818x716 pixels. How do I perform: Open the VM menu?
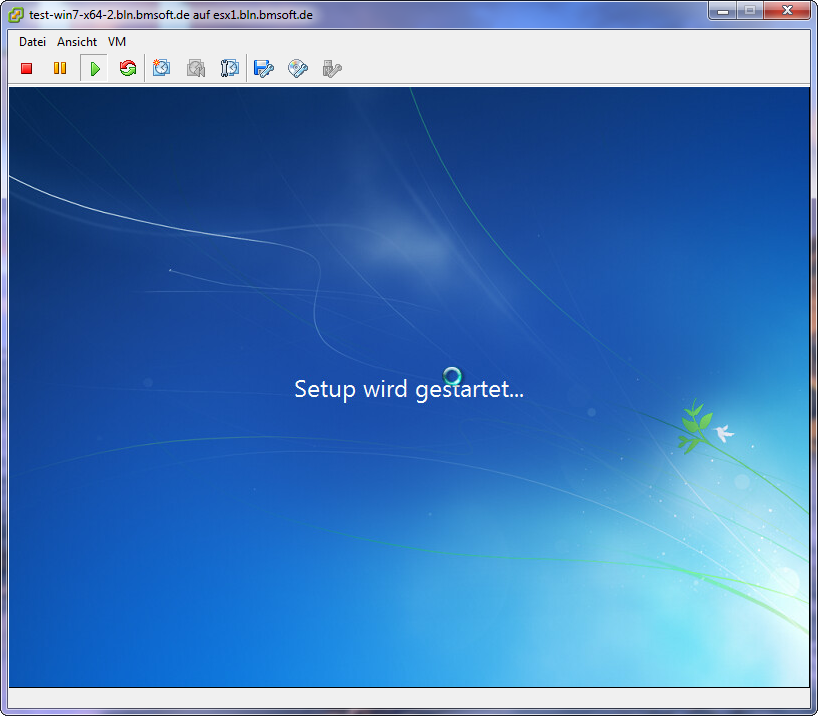coord(117,42)
